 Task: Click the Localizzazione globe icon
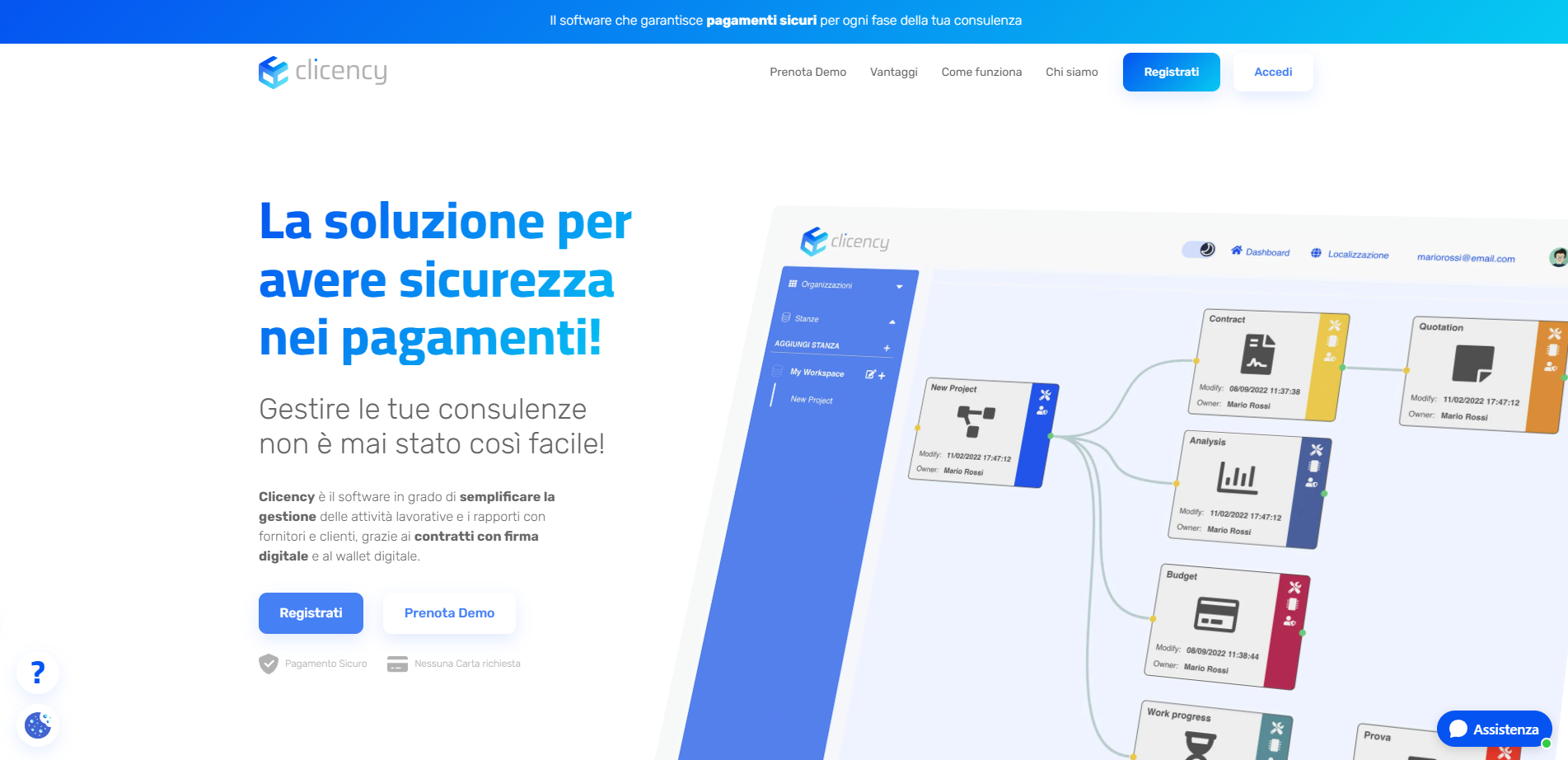coord(1316,253)
